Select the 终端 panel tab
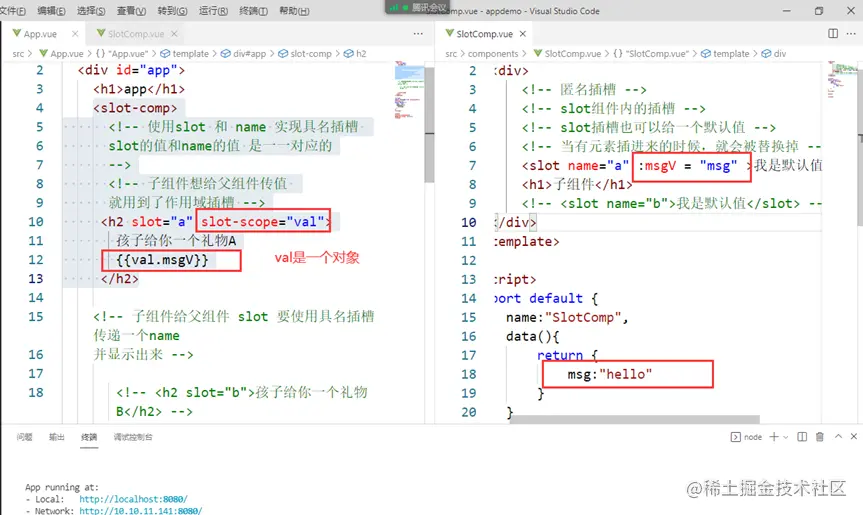Viewport: 863px width, 515px height. [x=89, y=437]
